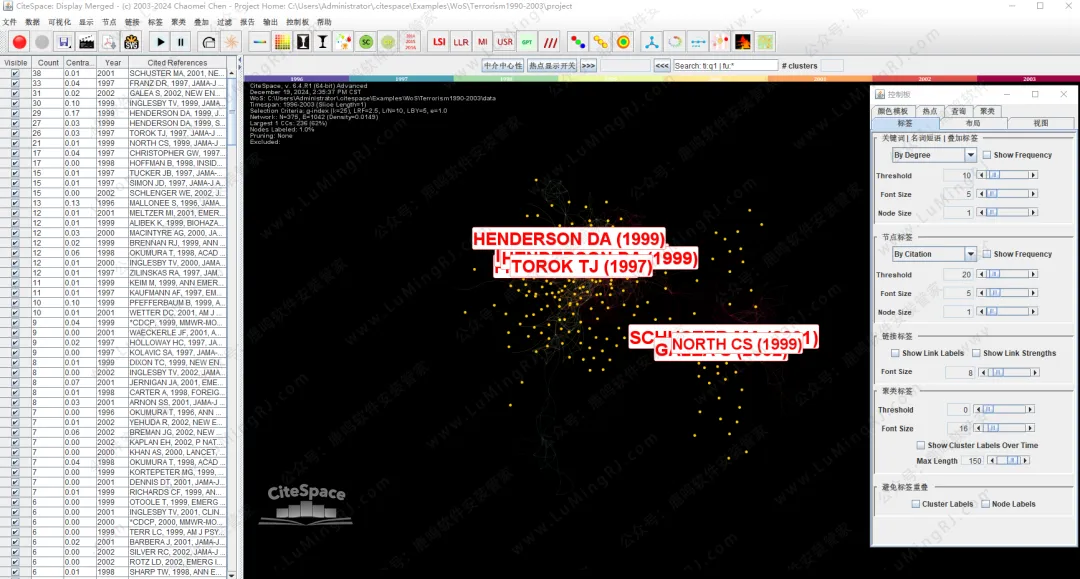The image size is (1080, 579).
Task: Click the red record button in toolbar
Action: [x=19, y=42]
